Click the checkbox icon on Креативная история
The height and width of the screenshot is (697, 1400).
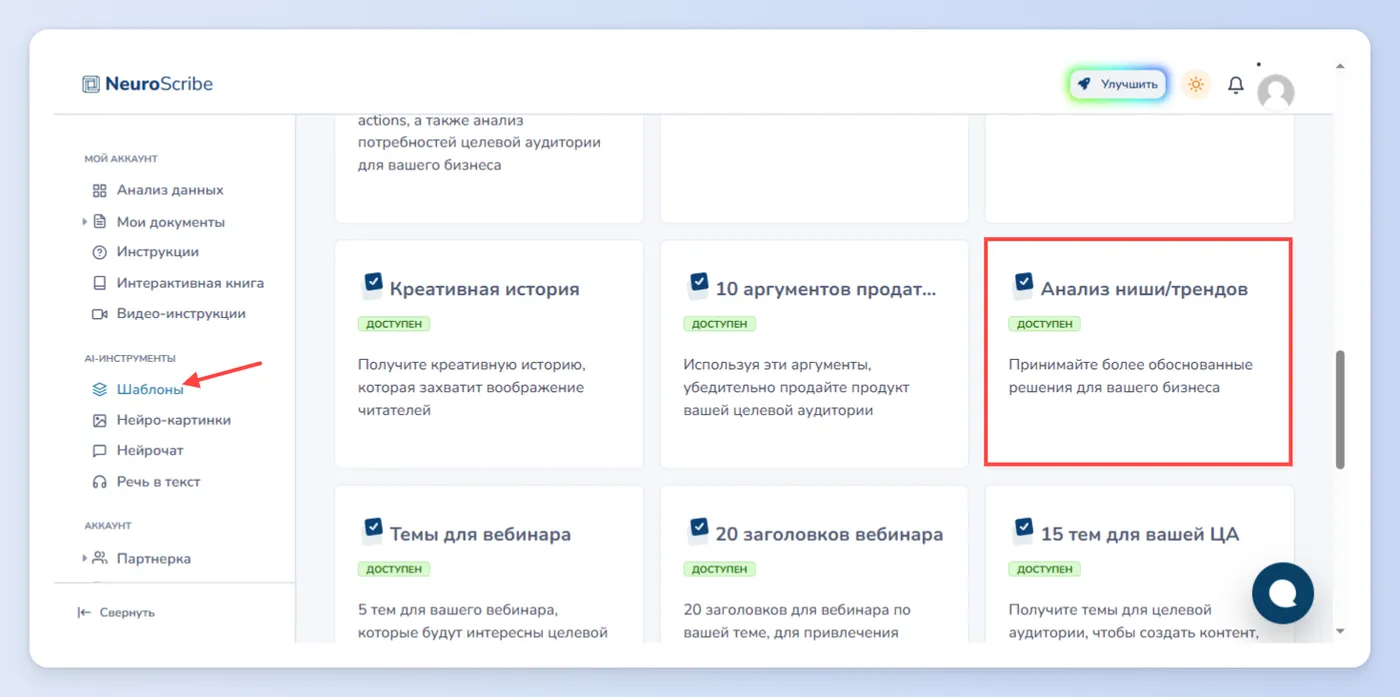click(372, 285)
